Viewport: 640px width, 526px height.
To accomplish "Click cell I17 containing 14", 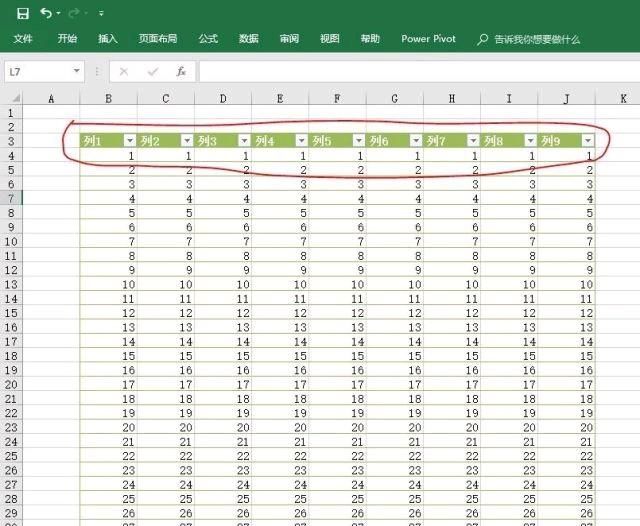I will click(x=509, y=342).
